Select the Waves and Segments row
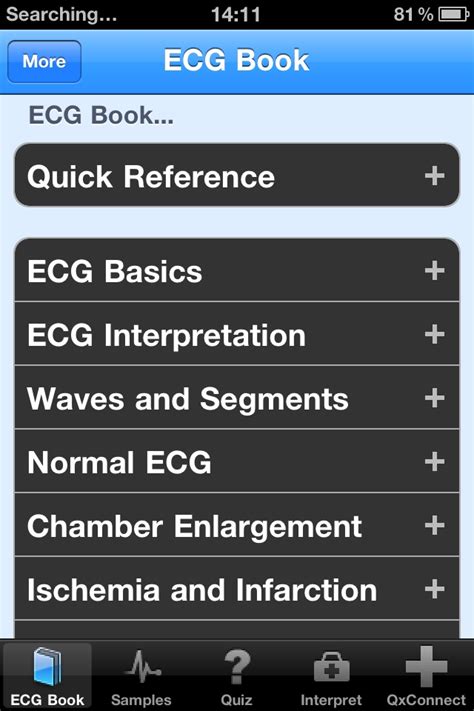The width and height of the screenshot is (474, 711). click(237, 398)
